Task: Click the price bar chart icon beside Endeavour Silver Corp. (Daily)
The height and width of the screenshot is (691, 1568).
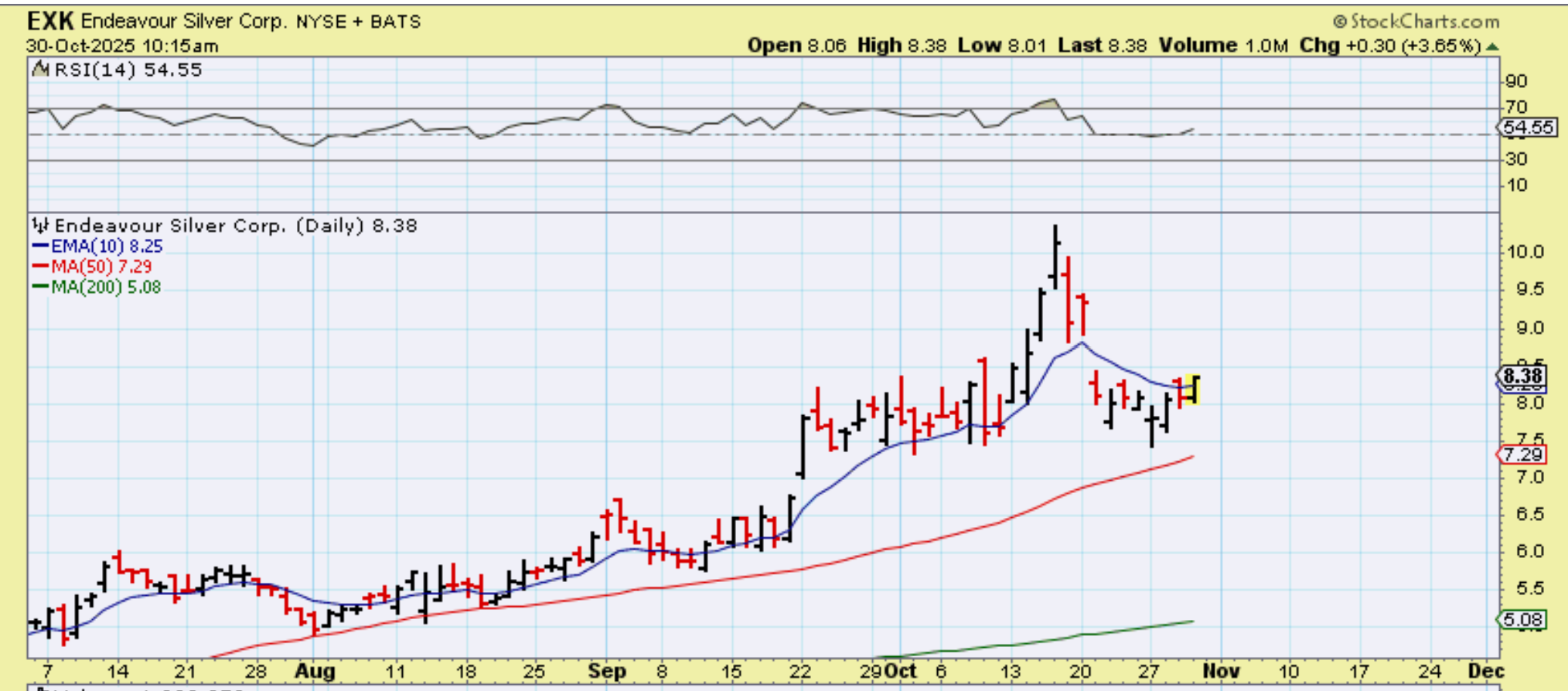Action: [x=40, y=226]
